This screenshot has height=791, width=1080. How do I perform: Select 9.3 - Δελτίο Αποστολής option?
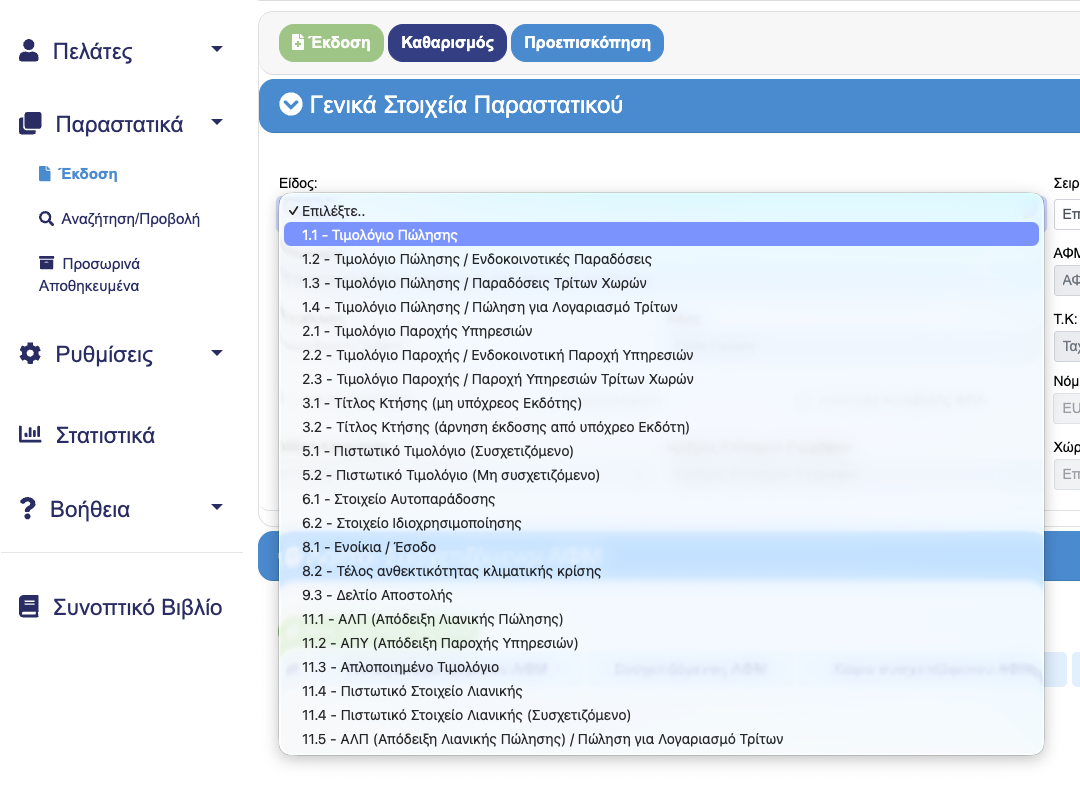(369, 595)
